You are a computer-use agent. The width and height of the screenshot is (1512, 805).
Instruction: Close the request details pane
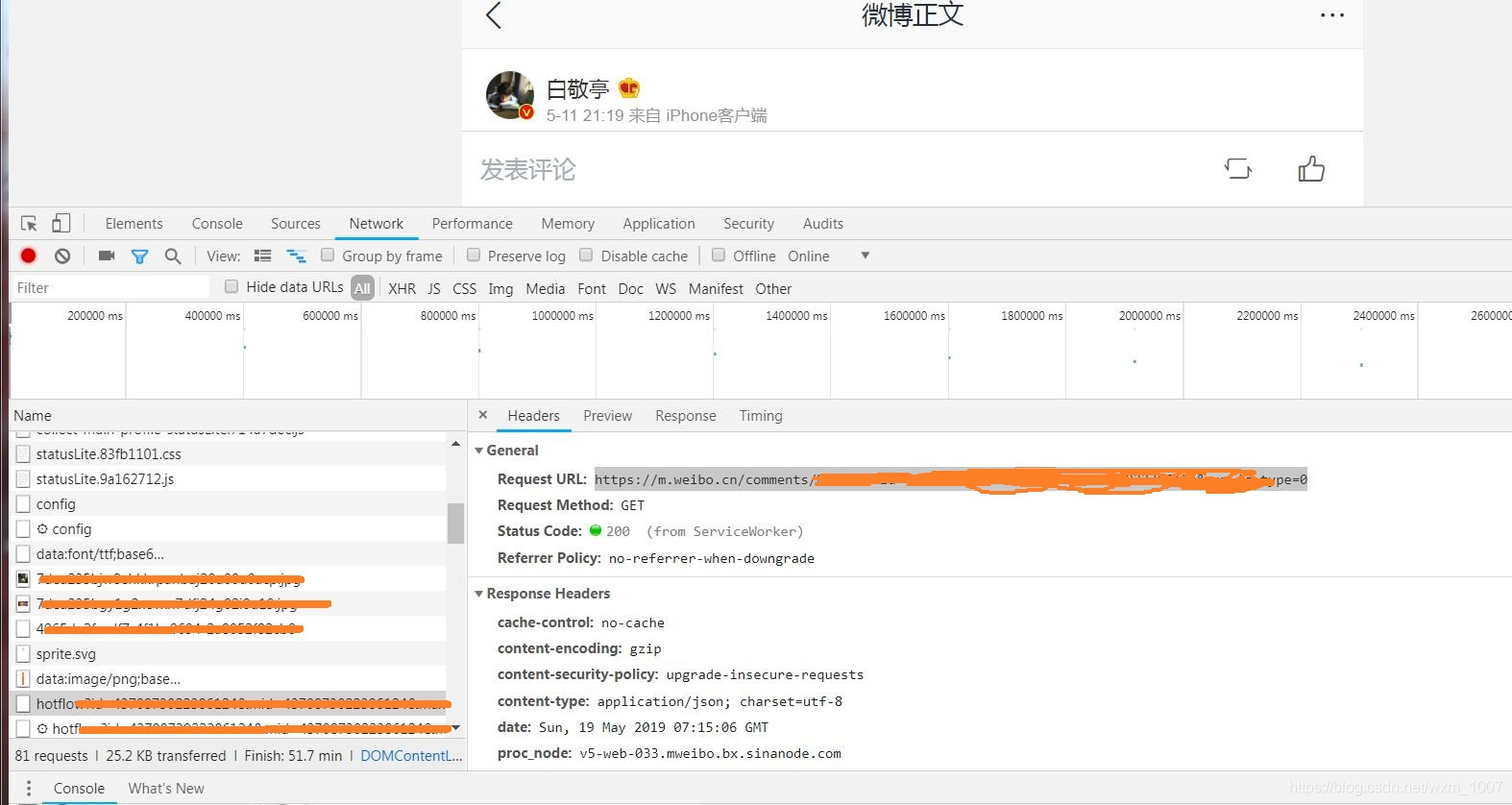click(483, 415)
